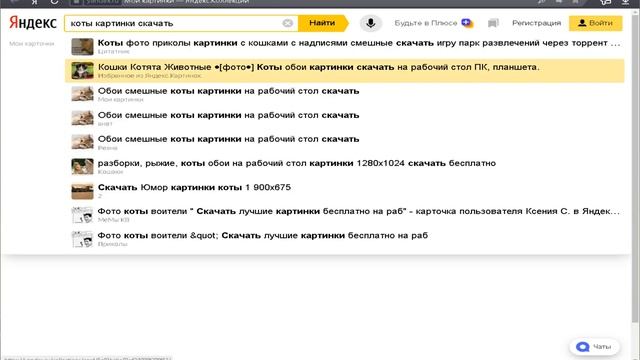The width and height of the screenshot is (640, 360).
Task: Select 'Фото коты воители' suggestion mentioning Ксения С.
Action: tap(344, 215)
